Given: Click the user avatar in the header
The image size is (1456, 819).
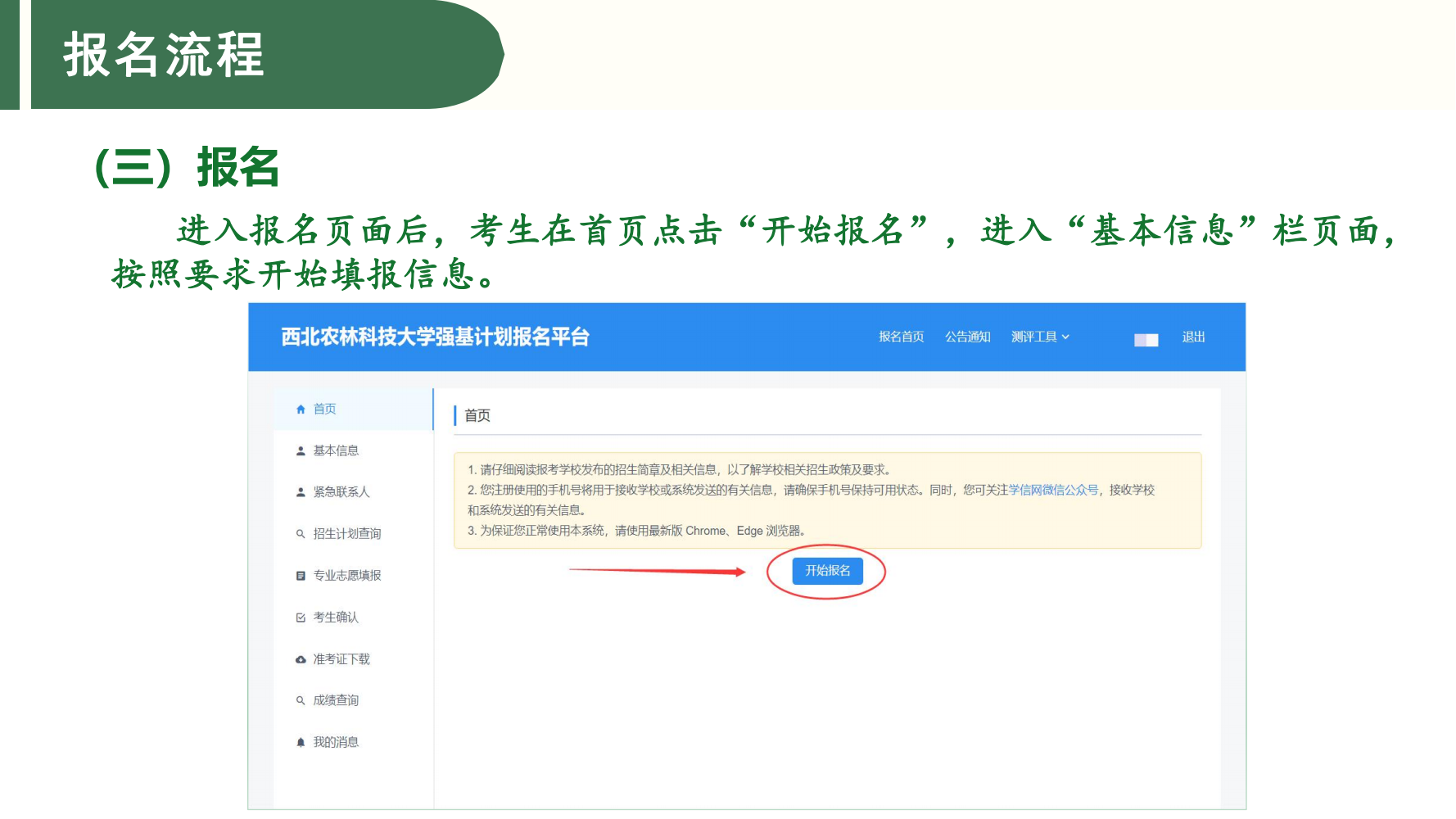Looking at the screenshot, I should 1146,340.
